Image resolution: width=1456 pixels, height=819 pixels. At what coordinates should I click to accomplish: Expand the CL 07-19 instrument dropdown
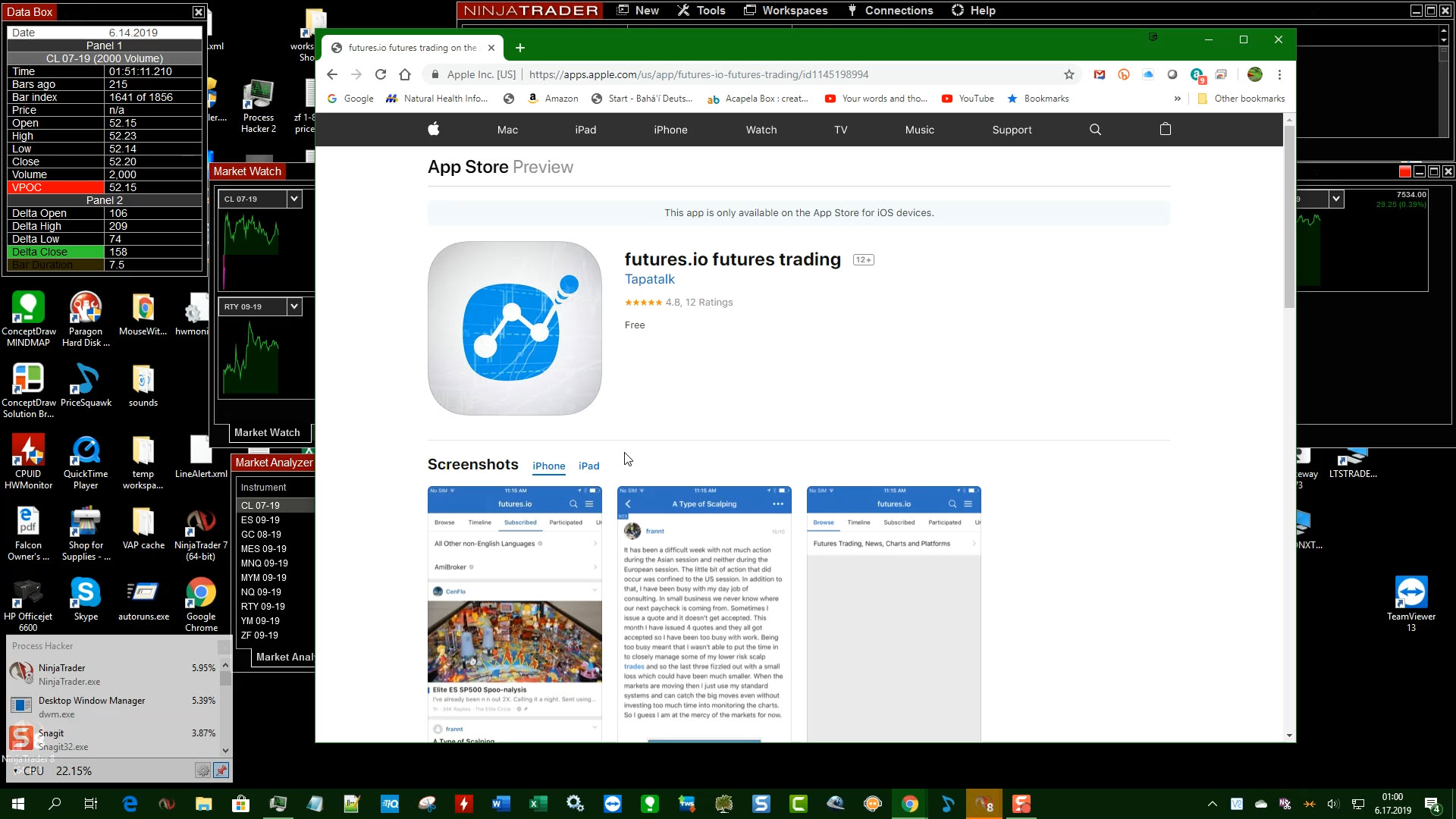point(294,199)
